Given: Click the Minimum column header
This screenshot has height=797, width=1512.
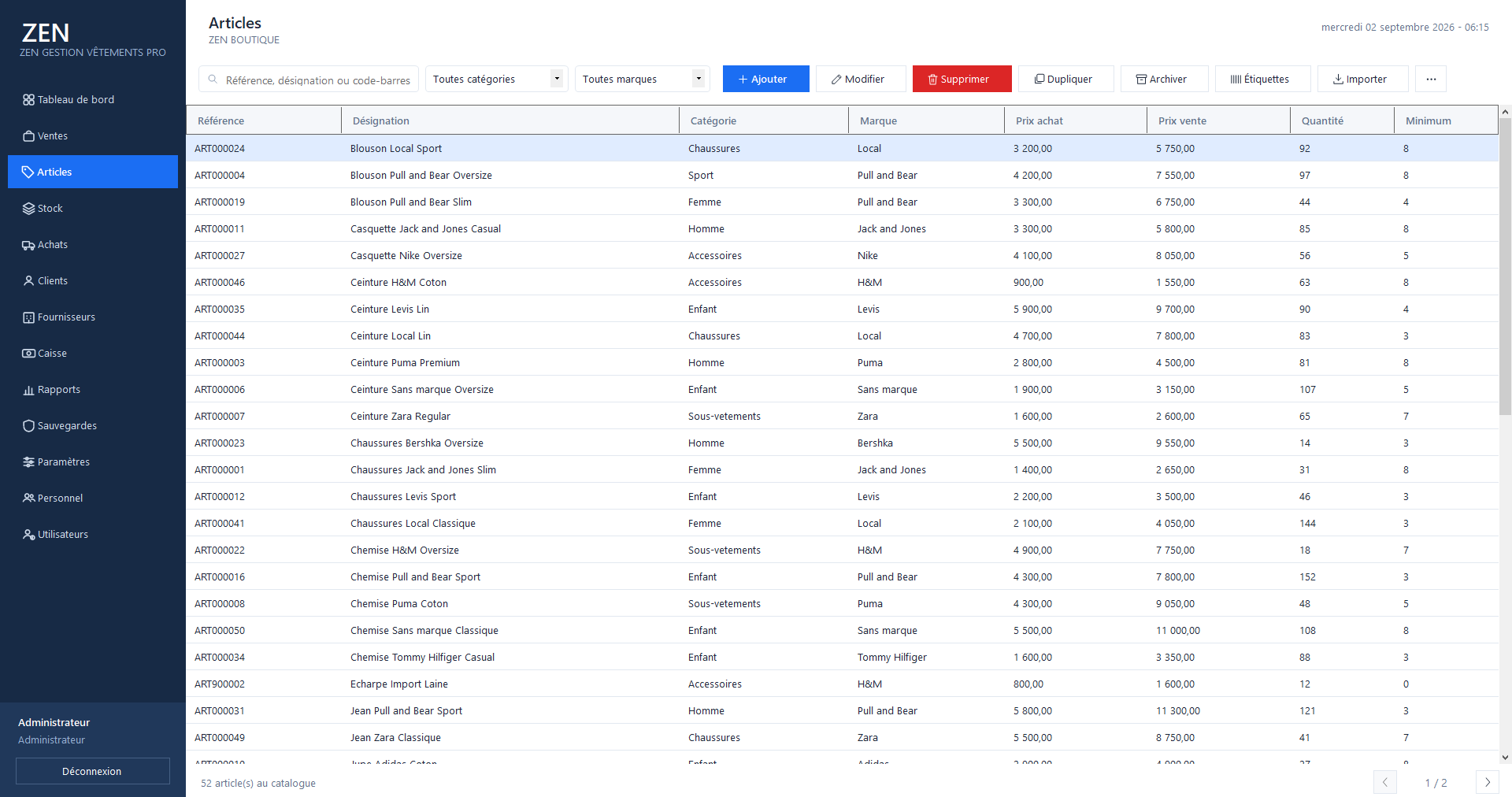Looking at the screenshot, I should point(1446,120).
